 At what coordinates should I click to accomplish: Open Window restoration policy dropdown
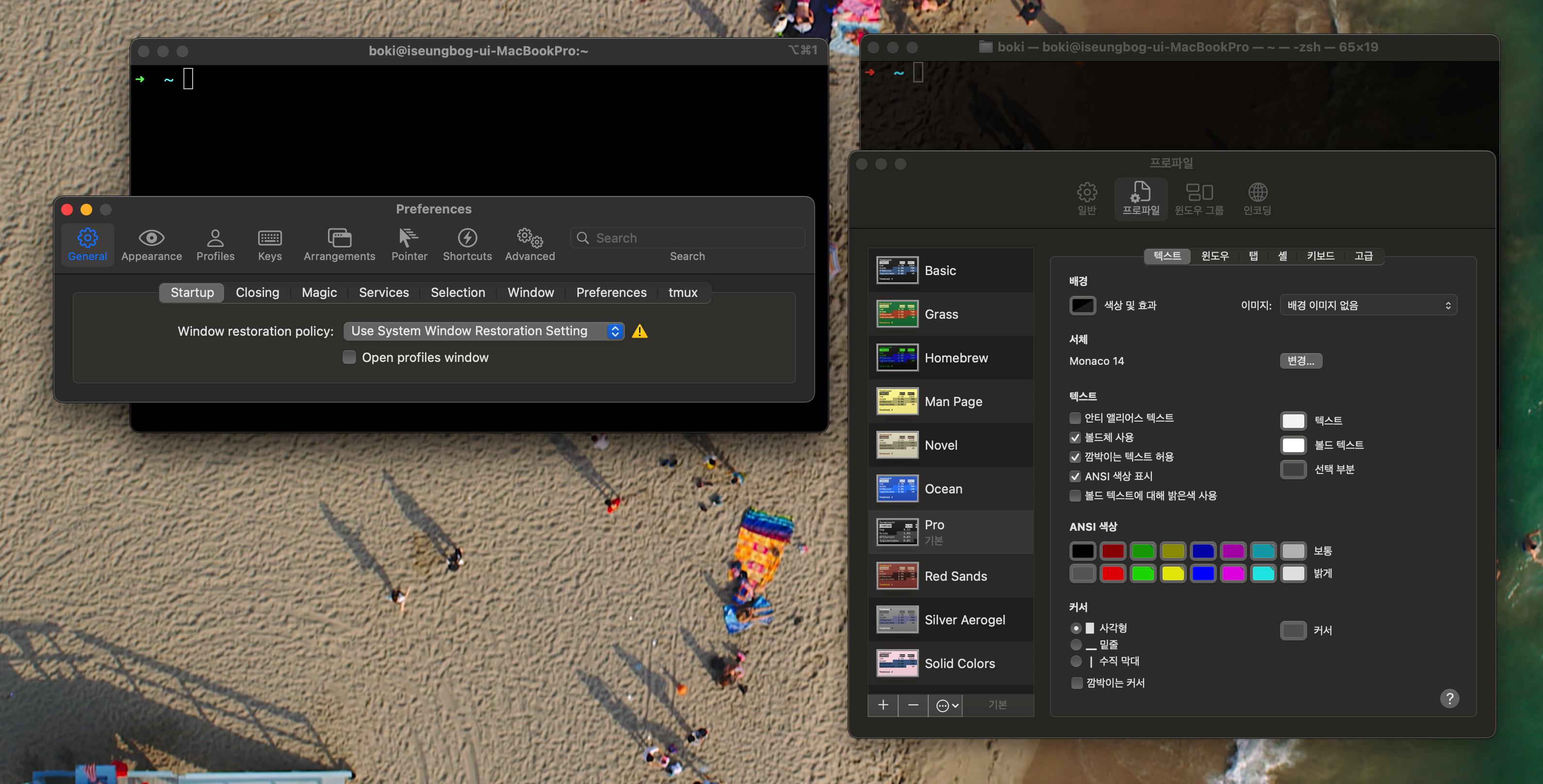[x=483, y=331]
